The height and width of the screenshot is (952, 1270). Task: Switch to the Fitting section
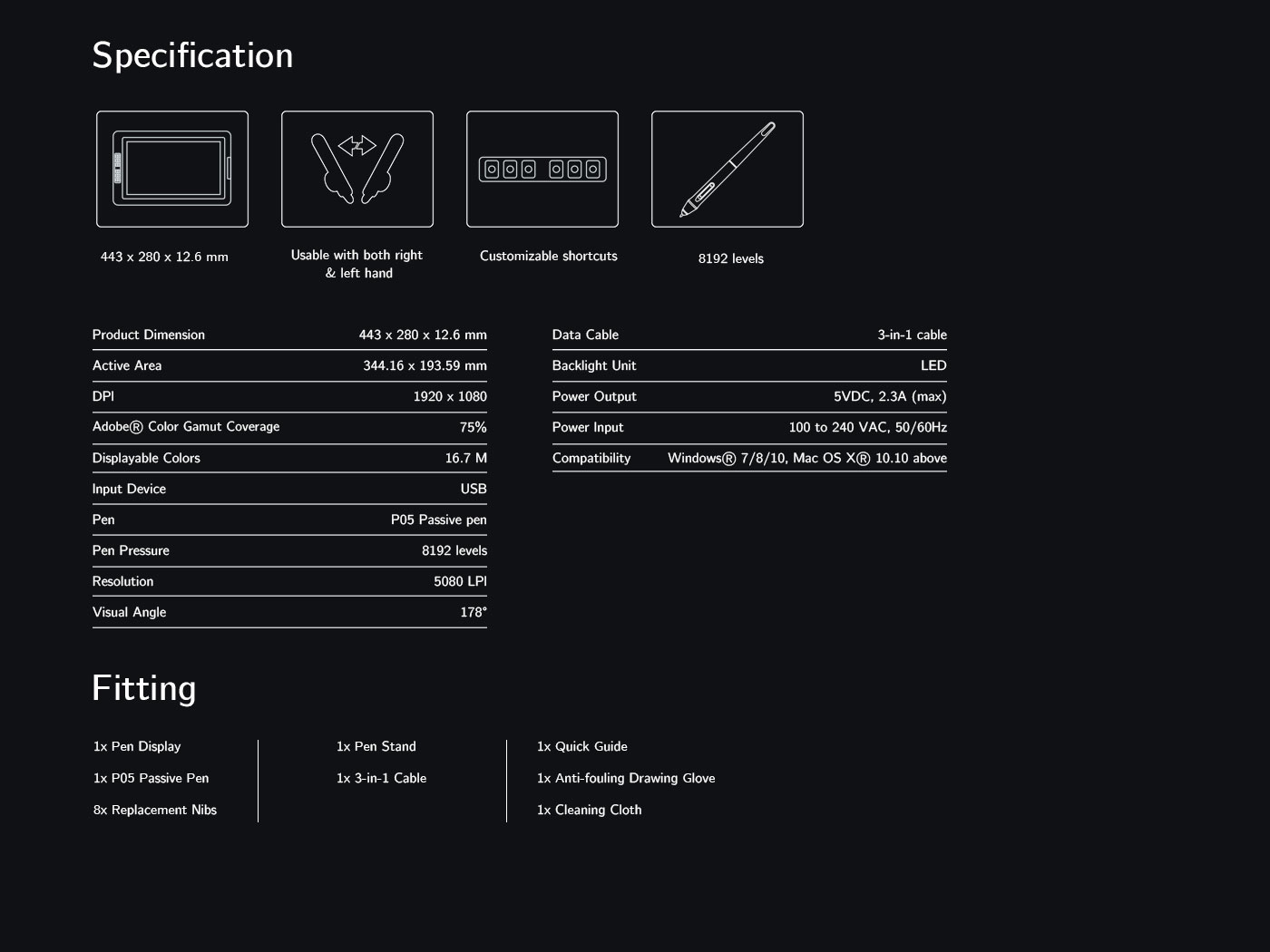pos(143,688)
